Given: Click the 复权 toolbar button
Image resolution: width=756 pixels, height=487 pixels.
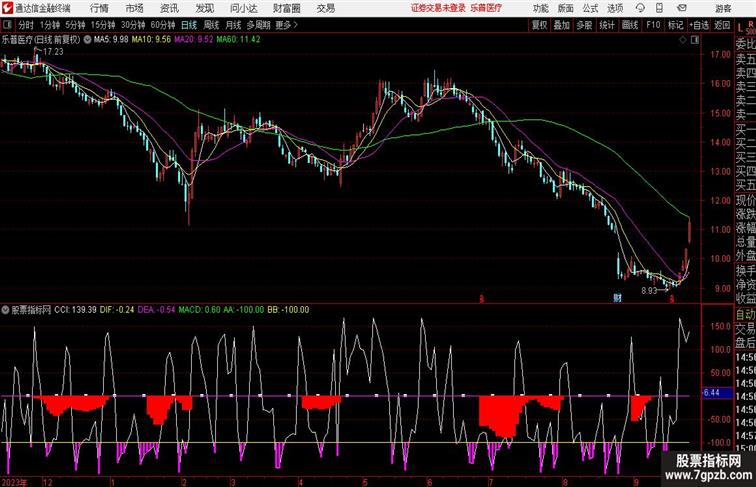Looking at the screenshot, I should (x=540, y=25).
